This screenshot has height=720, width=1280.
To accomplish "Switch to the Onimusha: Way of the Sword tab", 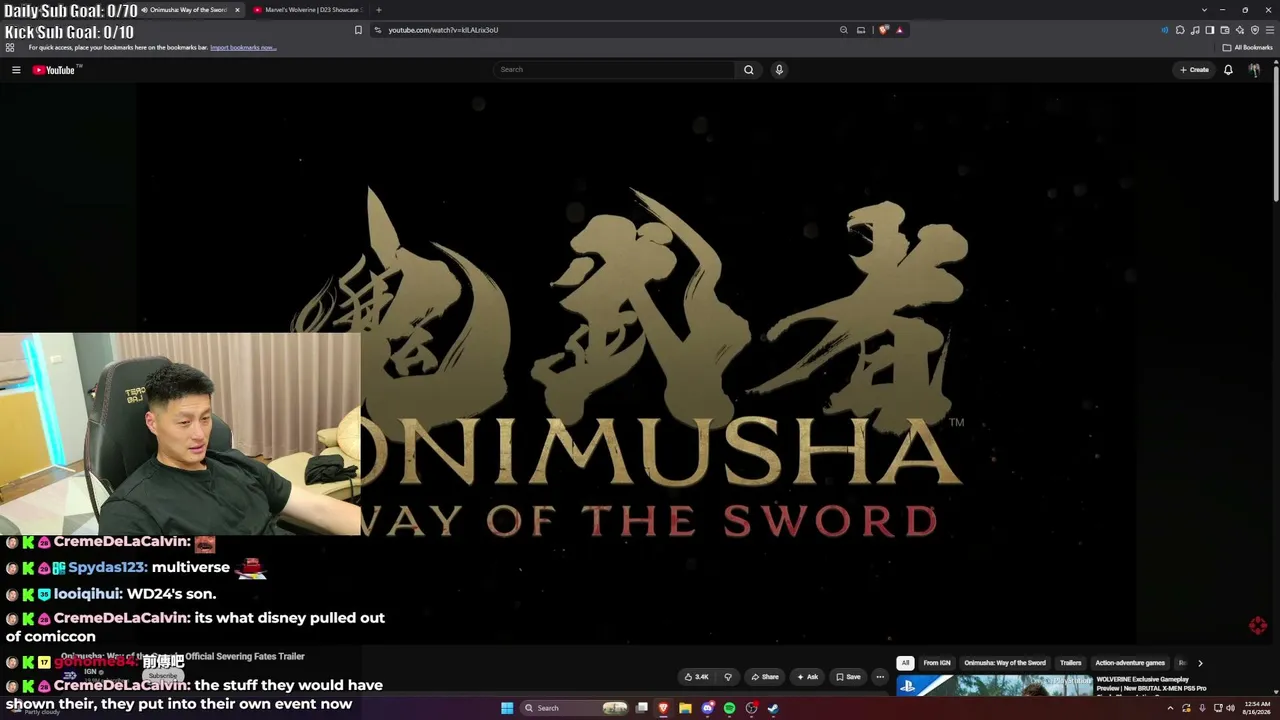I will click(186, 10).
